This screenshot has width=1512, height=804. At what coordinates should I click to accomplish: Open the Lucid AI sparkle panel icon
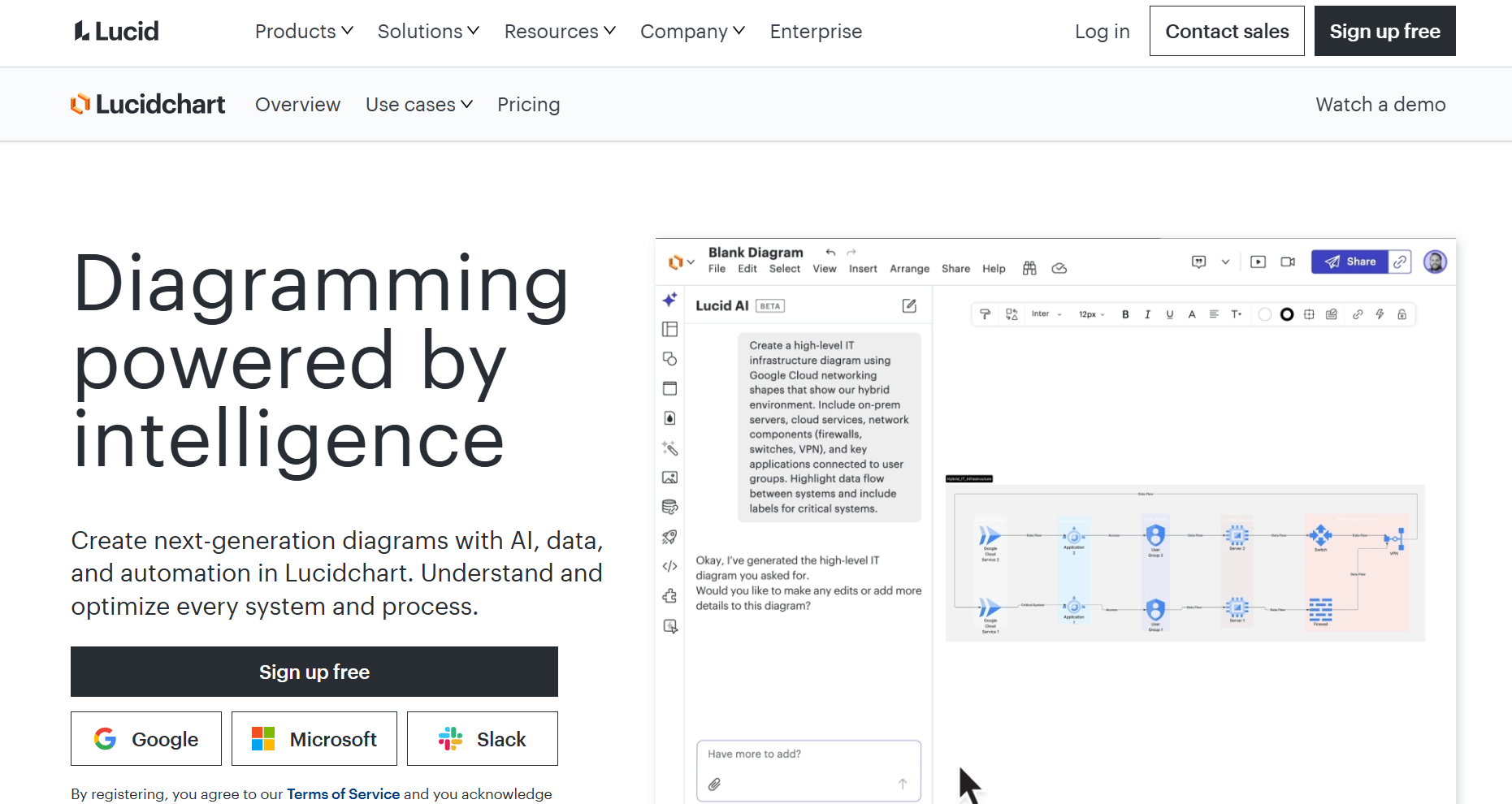tap(669, 300)
